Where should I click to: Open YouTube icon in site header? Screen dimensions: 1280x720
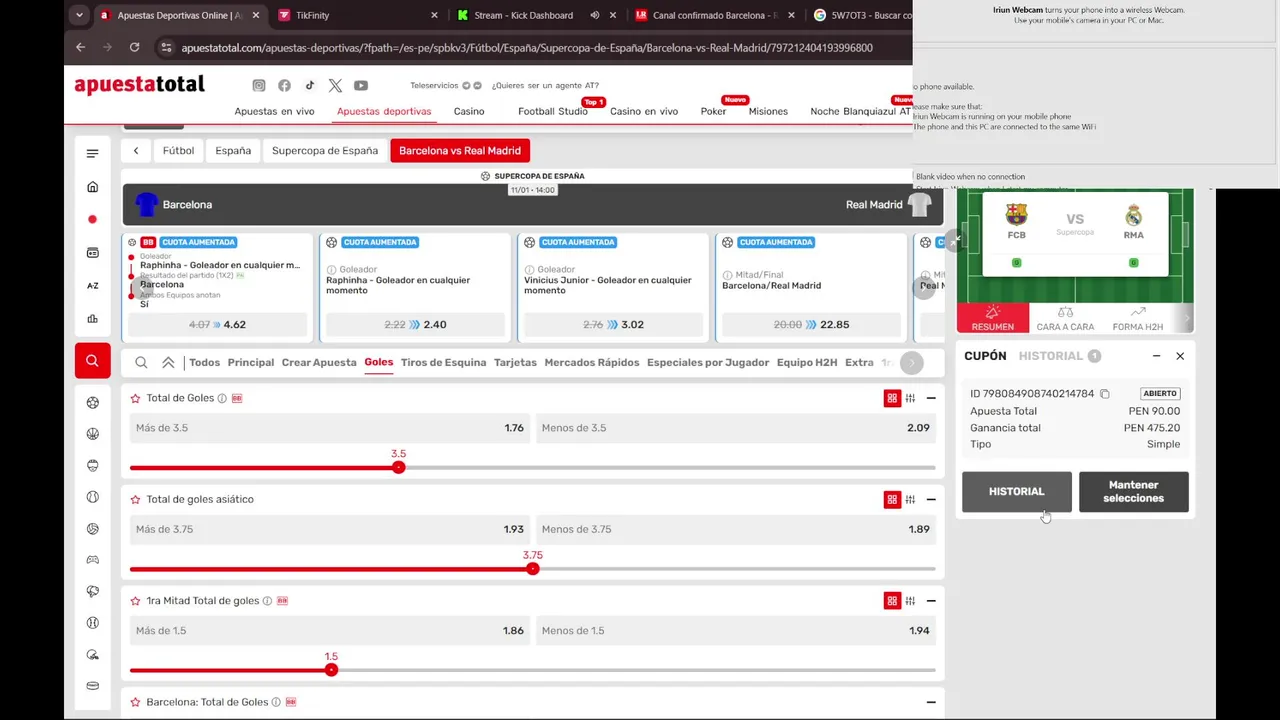click(x=361, y=86)
